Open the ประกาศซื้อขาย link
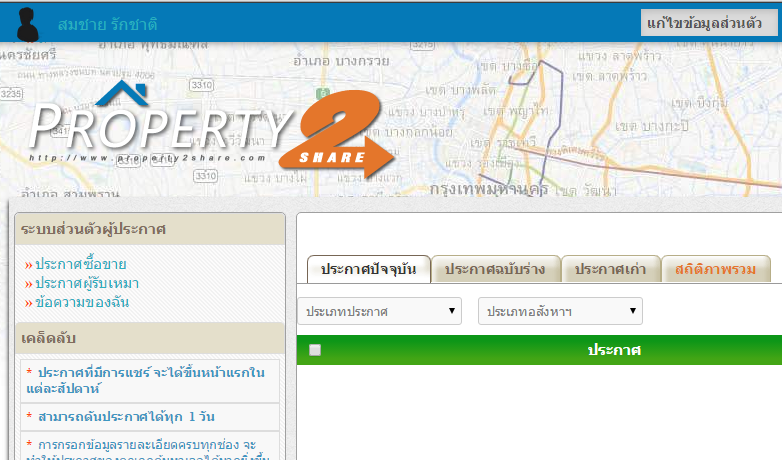Image resolution: width=782 pixels, height=460 pixels. tap(81, 264)
